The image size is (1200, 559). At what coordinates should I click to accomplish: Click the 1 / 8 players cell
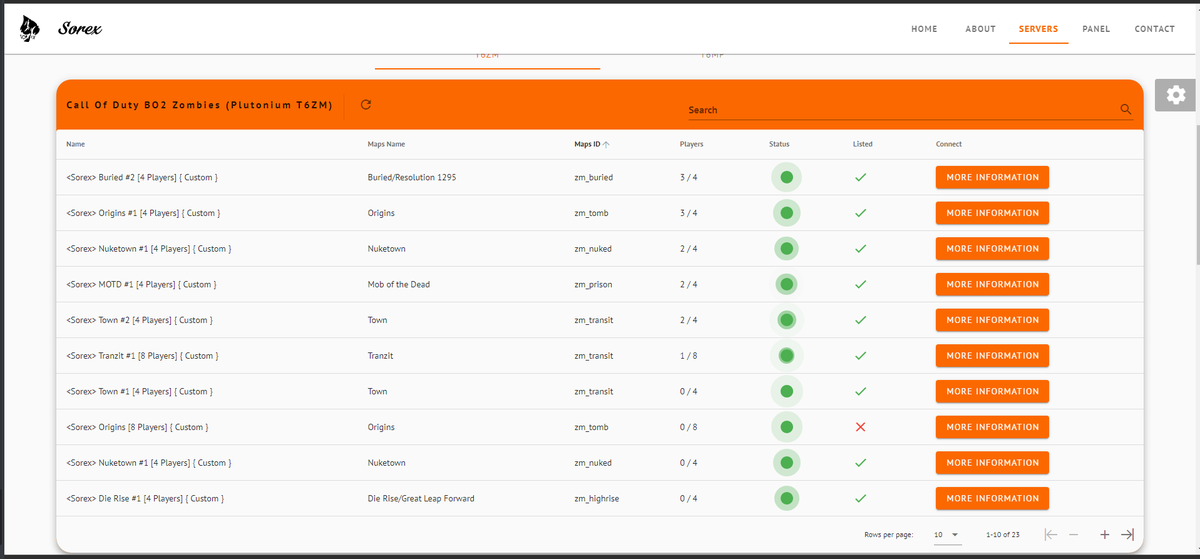coord(688,355)
